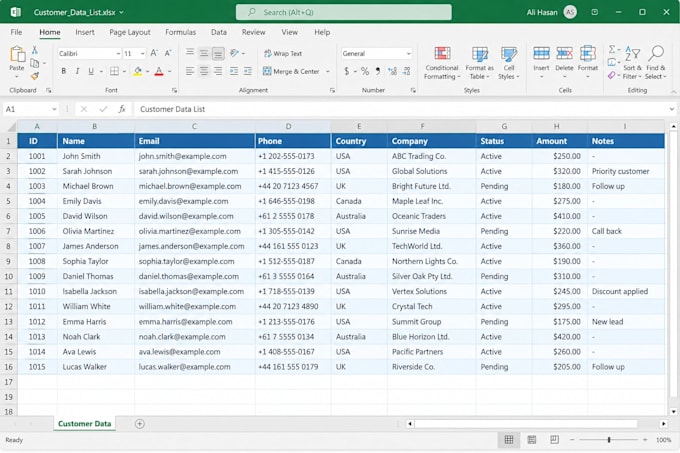Increase font size with larger A

click(x=154, y=53)
